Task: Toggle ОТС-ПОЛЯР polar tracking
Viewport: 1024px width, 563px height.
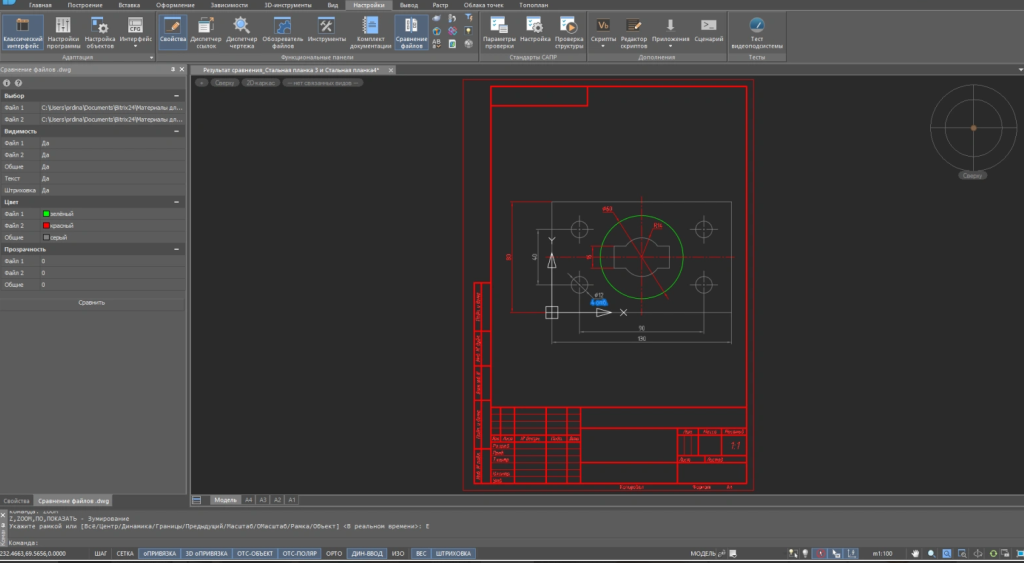Action: (300, 553)
